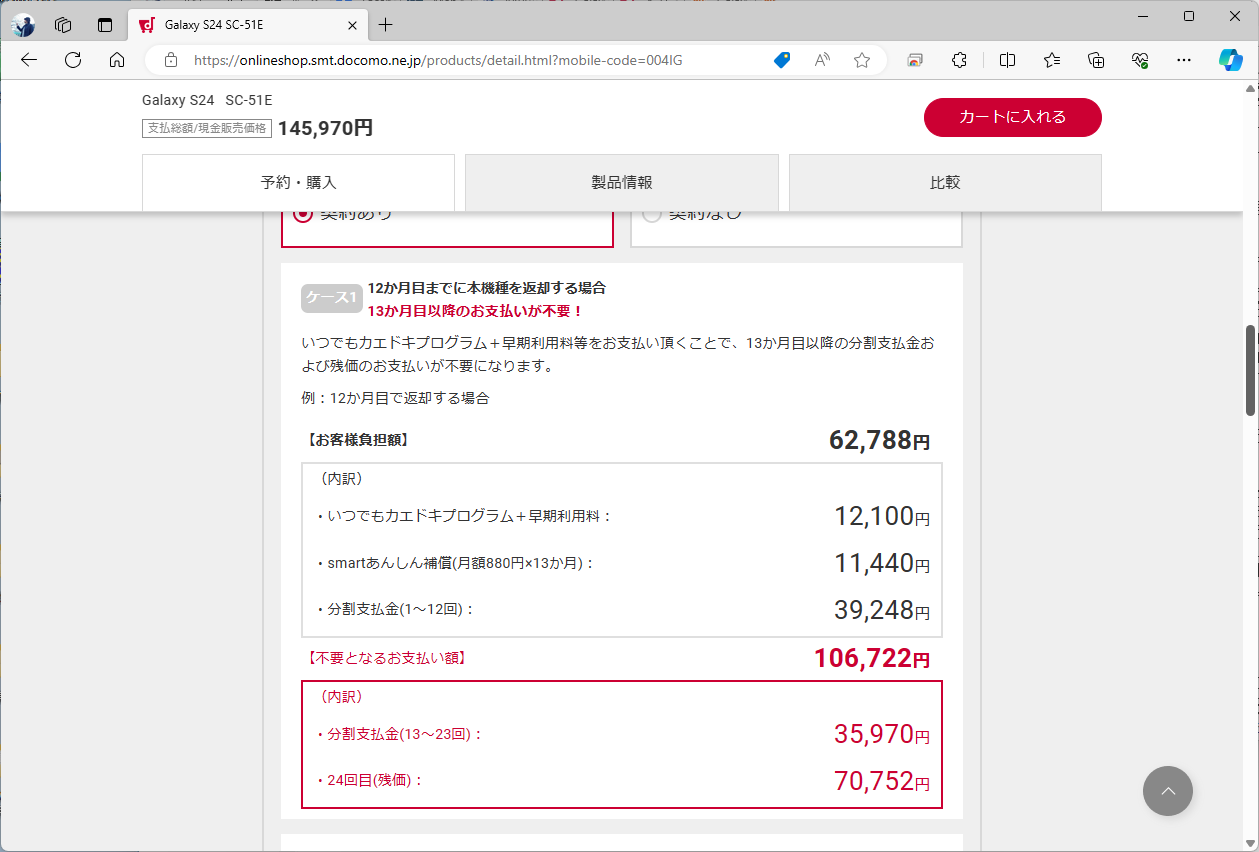Click the 145,970円 price text
The width and height of the screenshot is (1259, 852).
pyautogui.click(x=325, y=128)
